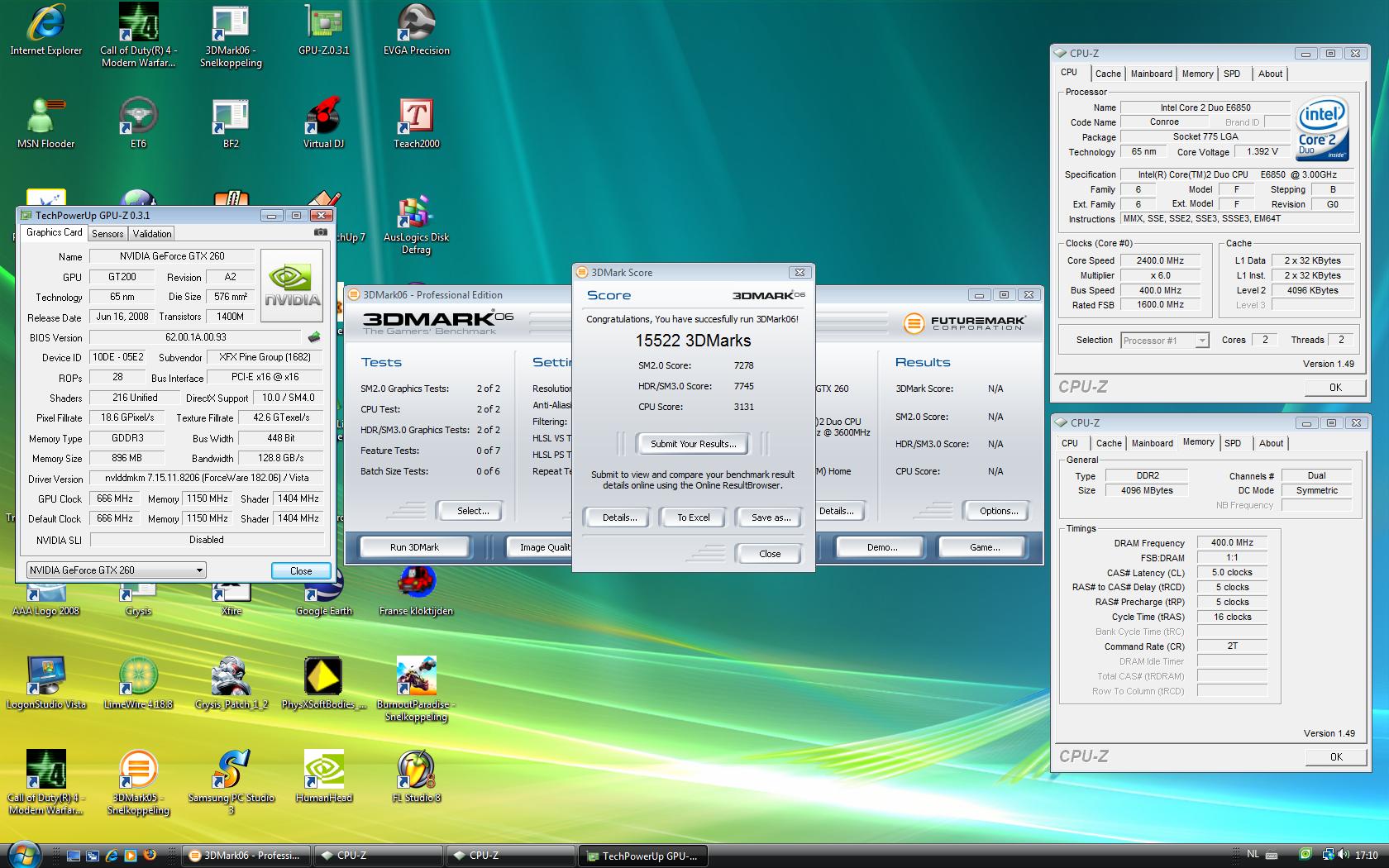Image resolution: width=1389 pixels, height=868 pixels.
Task: Click OK button in bottom CPU-Z window
Action: [1336, 757]
